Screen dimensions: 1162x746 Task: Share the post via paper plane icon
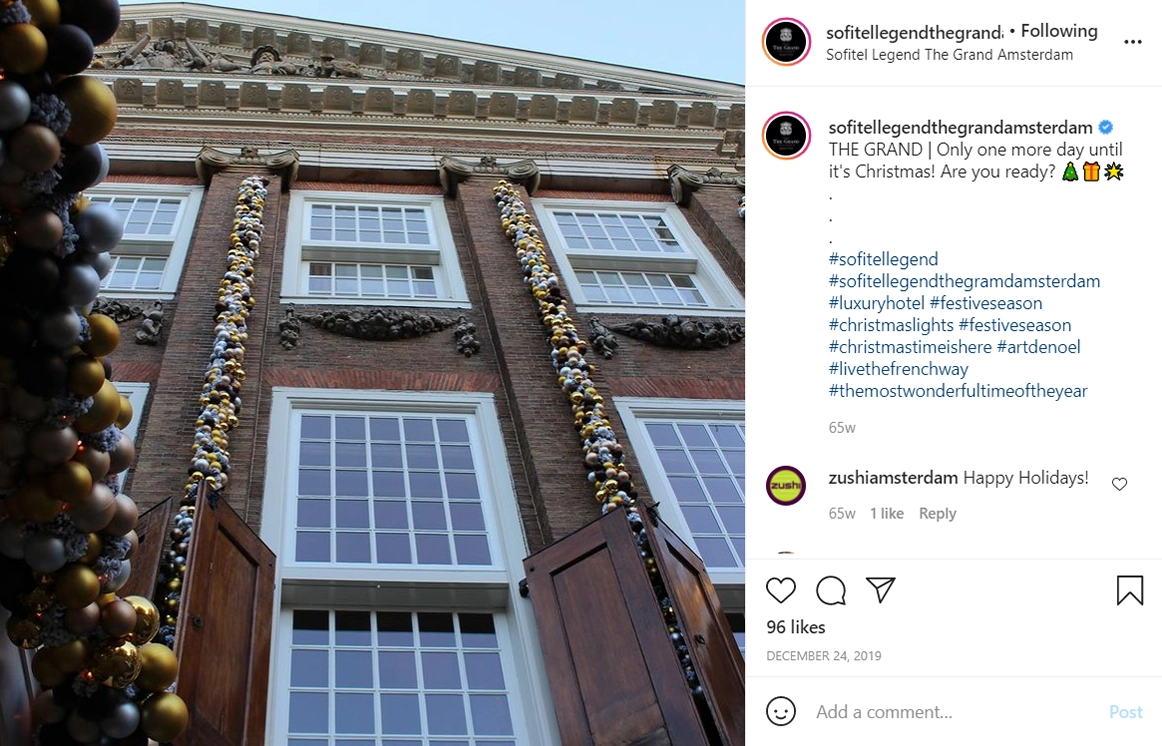[x=880, y=590]
